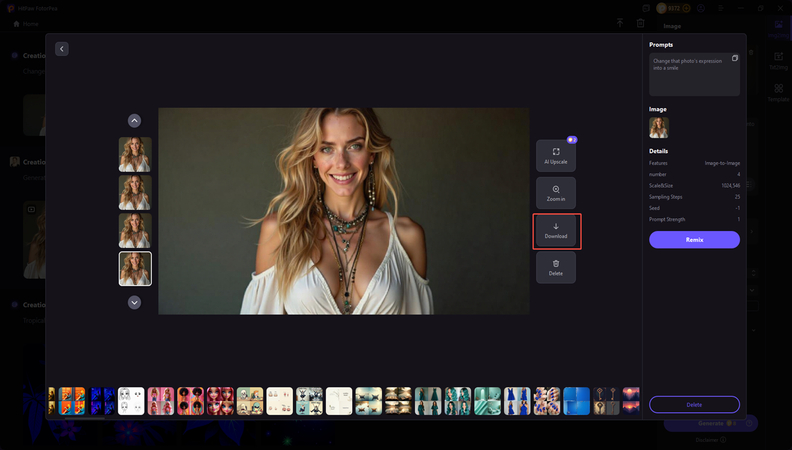Click the credits count 9372
This screenshot has width=792, height=450.
(x=674, y=8)
